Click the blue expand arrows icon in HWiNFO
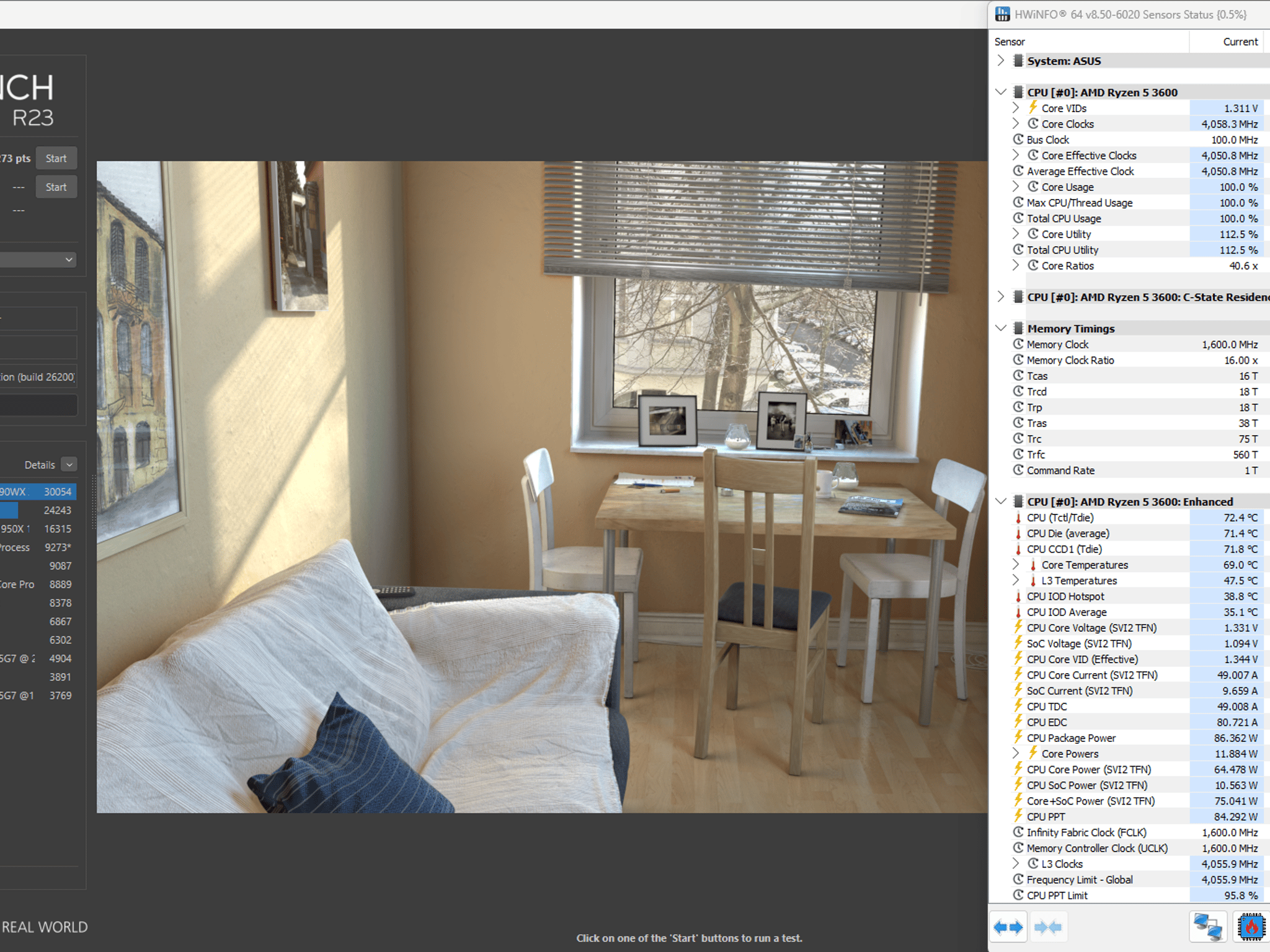 coord(1008,927)
